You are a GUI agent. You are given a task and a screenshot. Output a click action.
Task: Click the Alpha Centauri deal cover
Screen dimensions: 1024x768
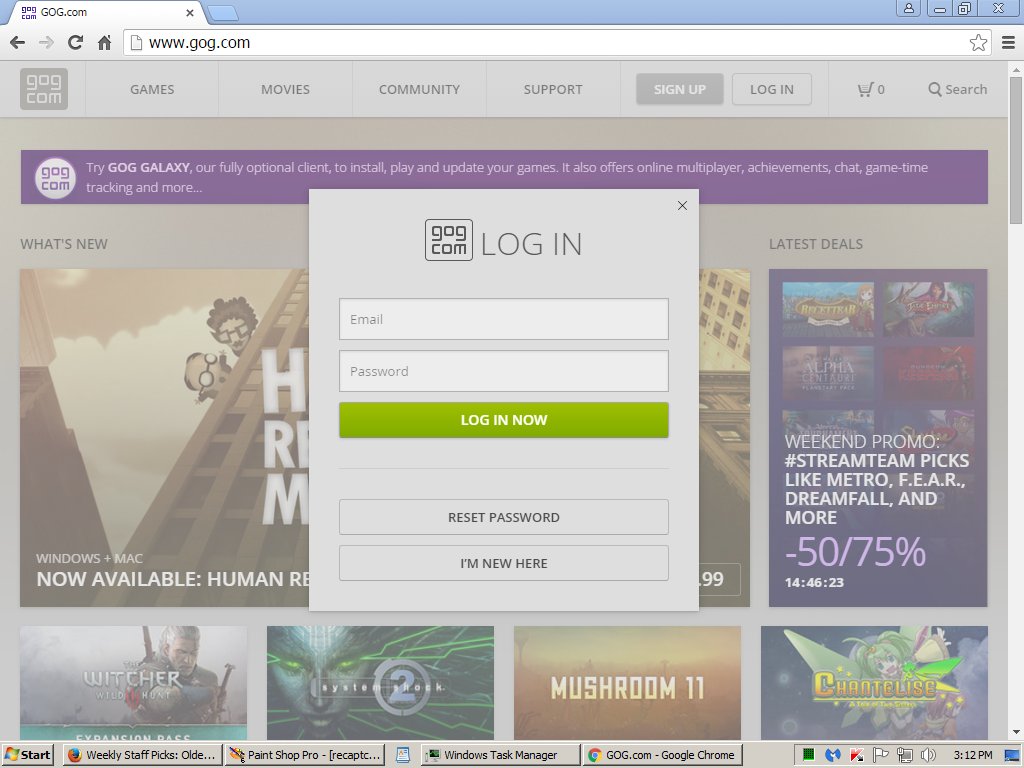click(828, 373)
